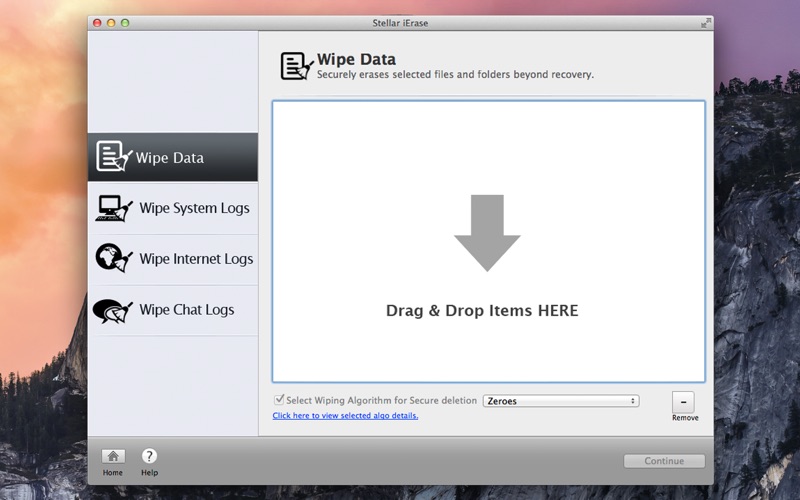
Task: Click the large gray down arrow
Action: [487, 233]
